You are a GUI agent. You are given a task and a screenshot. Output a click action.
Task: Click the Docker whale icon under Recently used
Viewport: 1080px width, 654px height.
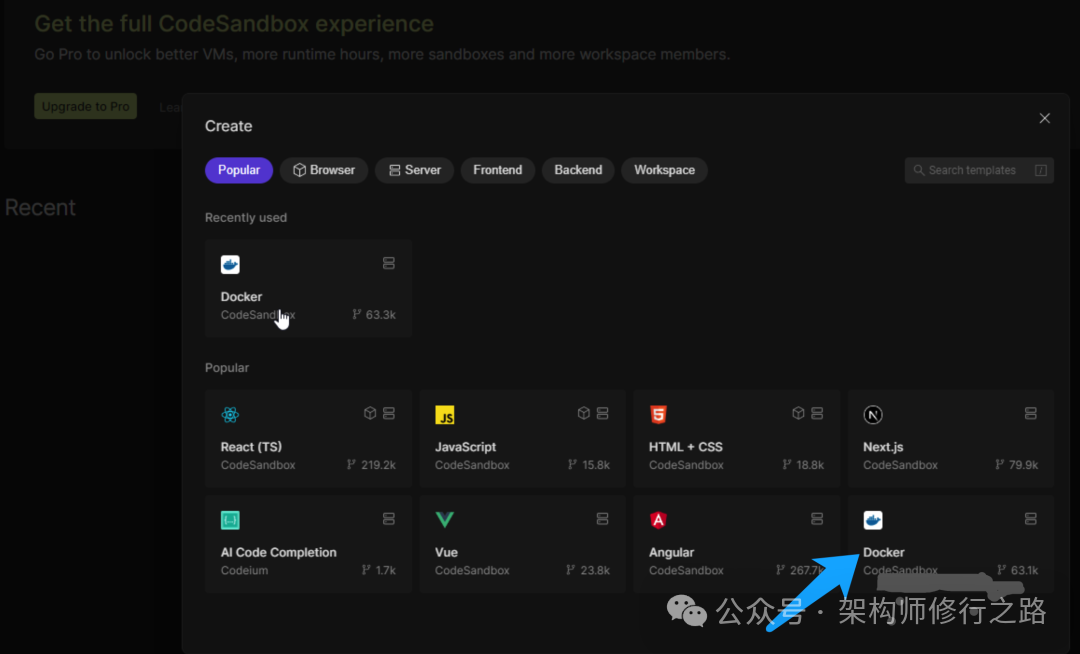coord(230,265)
